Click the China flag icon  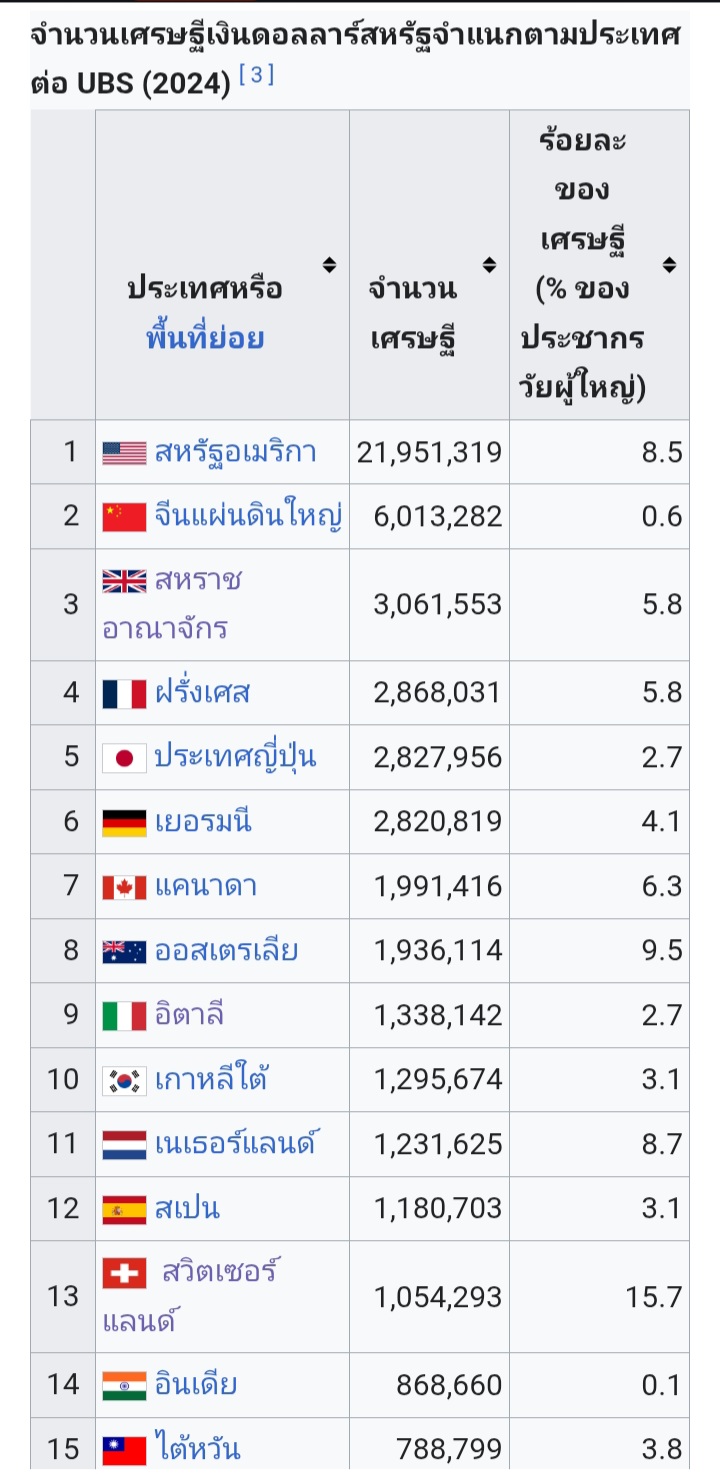pyautogui.click(x=125, y=517)
